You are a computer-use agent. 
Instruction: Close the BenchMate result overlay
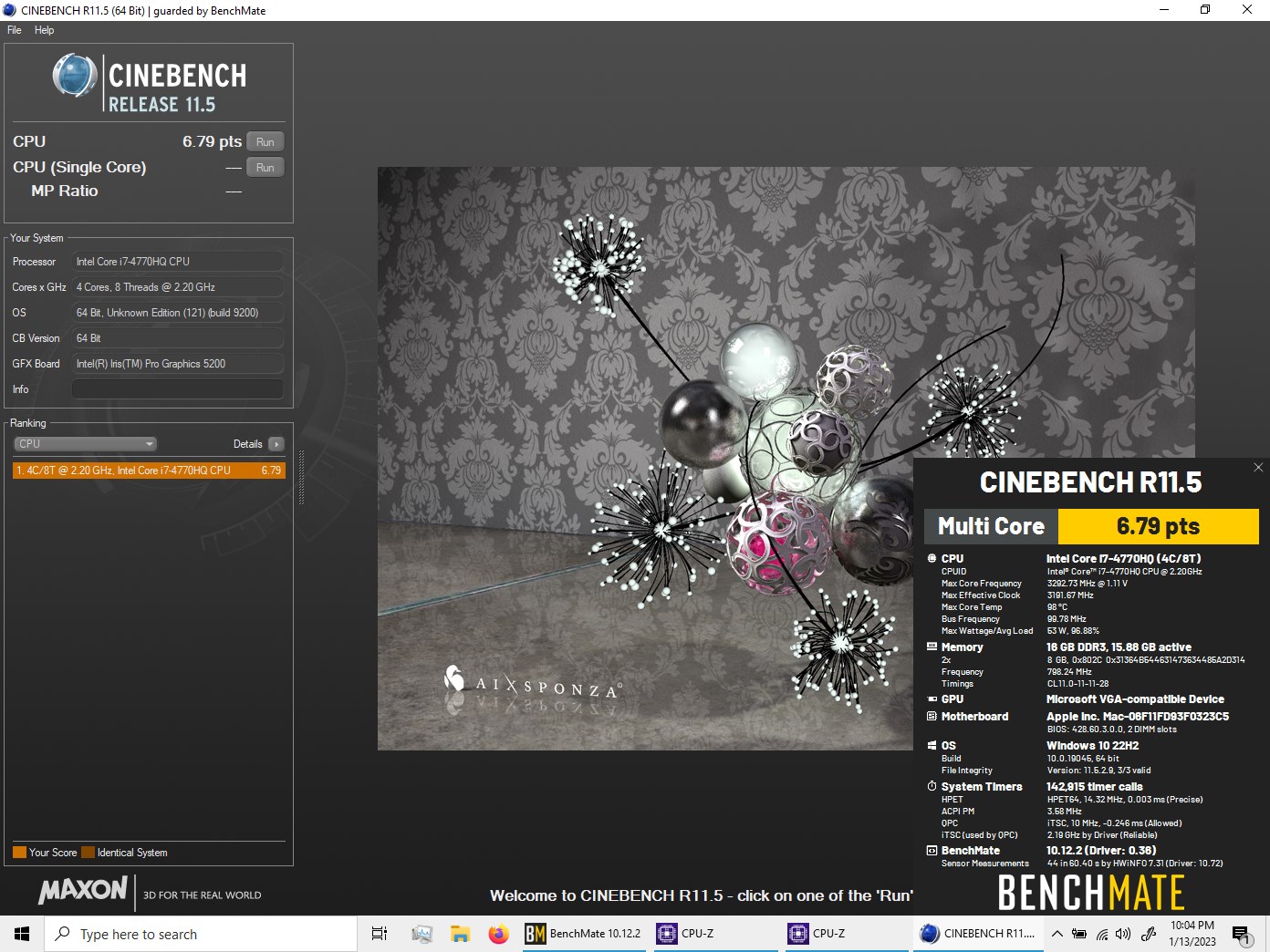[x=1258, y=467]
